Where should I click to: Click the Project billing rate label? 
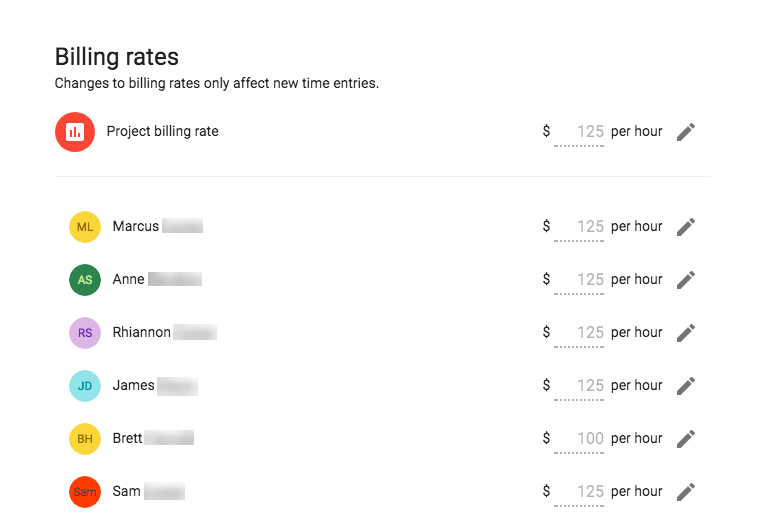click(163, 131)
